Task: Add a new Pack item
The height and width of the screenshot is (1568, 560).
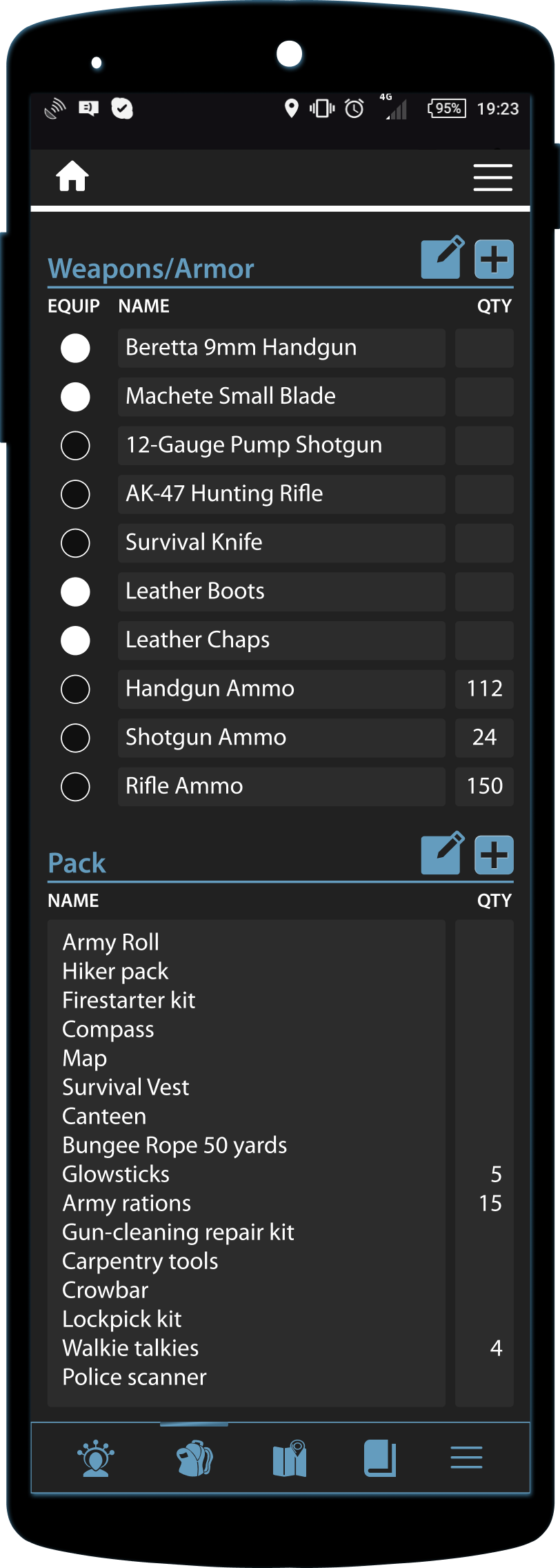Action: 494,855
